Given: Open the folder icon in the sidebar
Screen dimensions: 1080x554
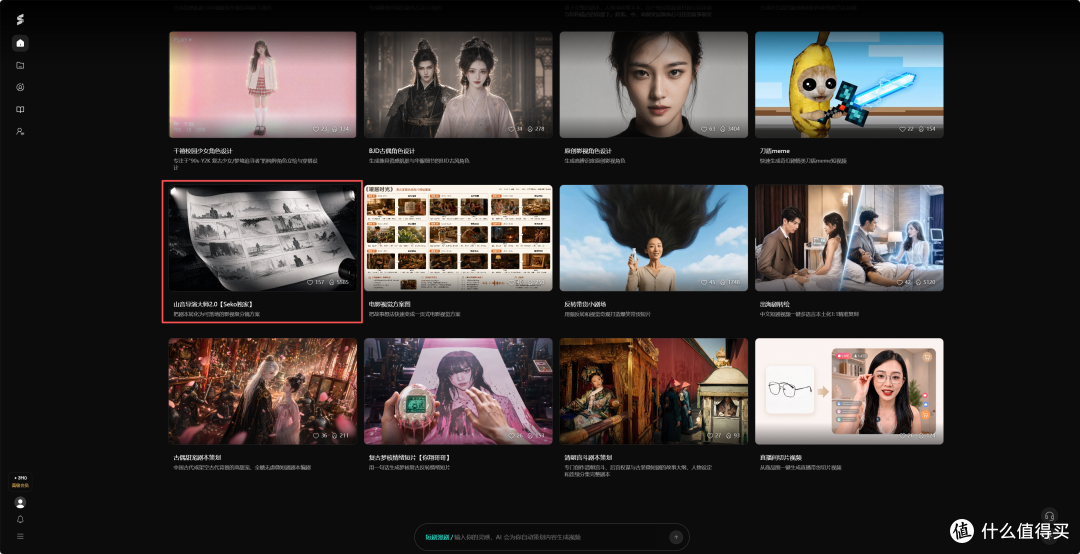Looking at the screenshot, I should pyautogui.click(x=20, y=65).
